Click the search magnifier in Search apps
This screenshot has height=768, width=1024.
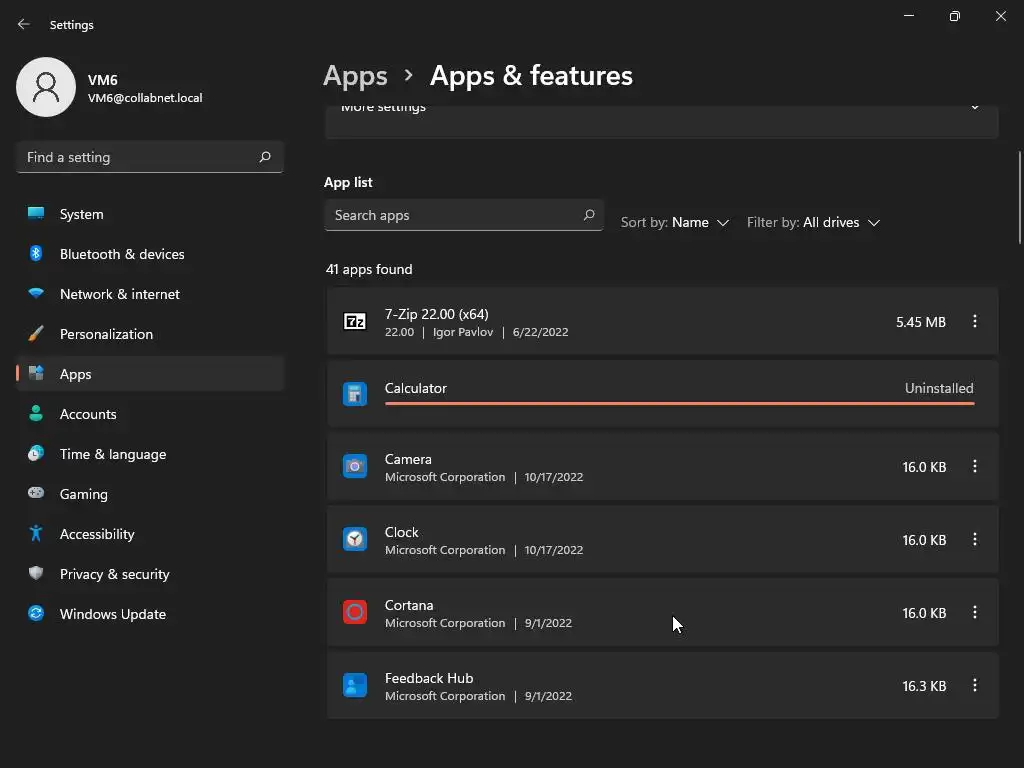point(589,215)
